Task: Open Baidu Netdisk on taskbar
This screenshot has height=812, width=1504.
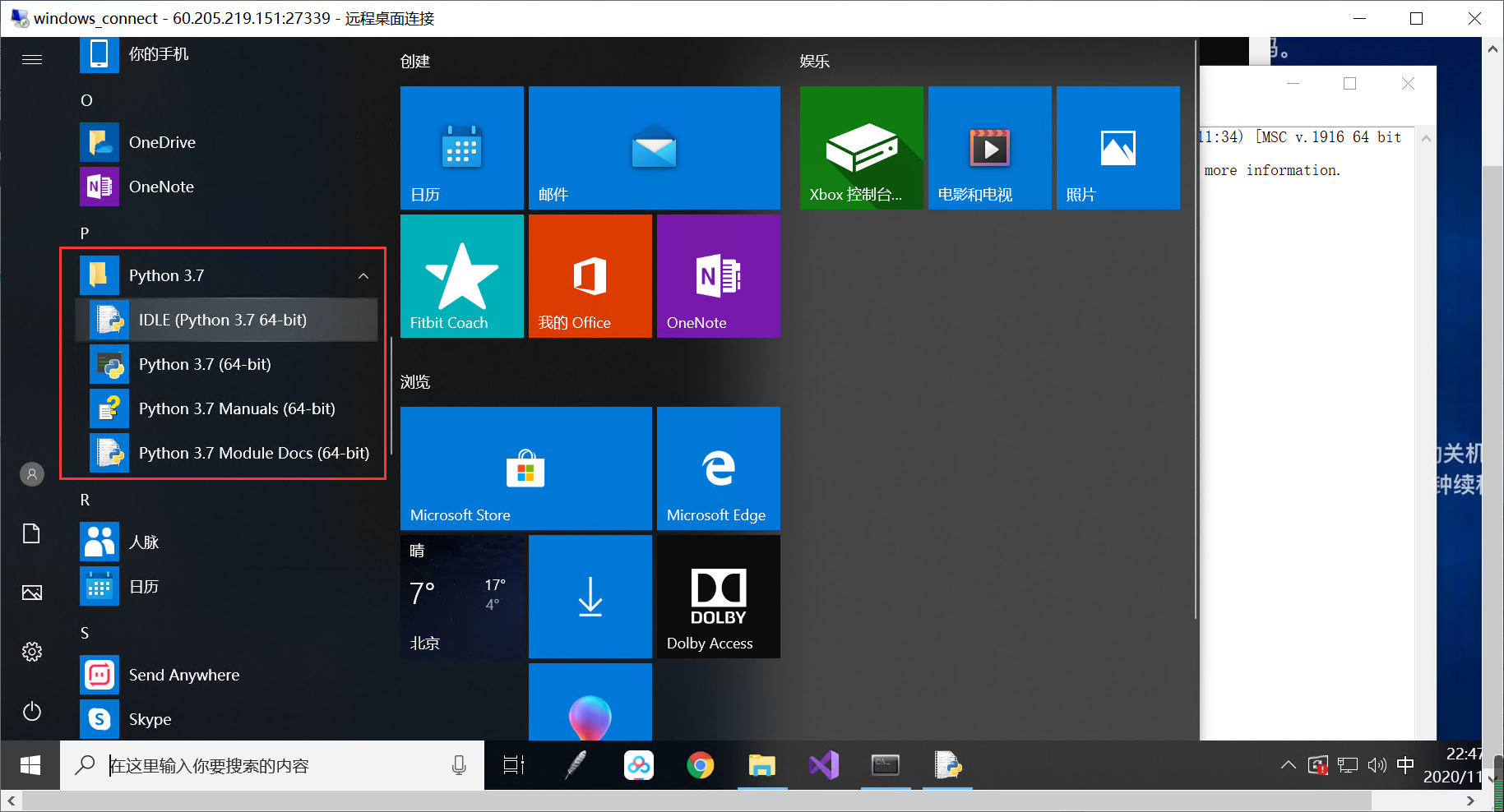Action: click(639, 765)
